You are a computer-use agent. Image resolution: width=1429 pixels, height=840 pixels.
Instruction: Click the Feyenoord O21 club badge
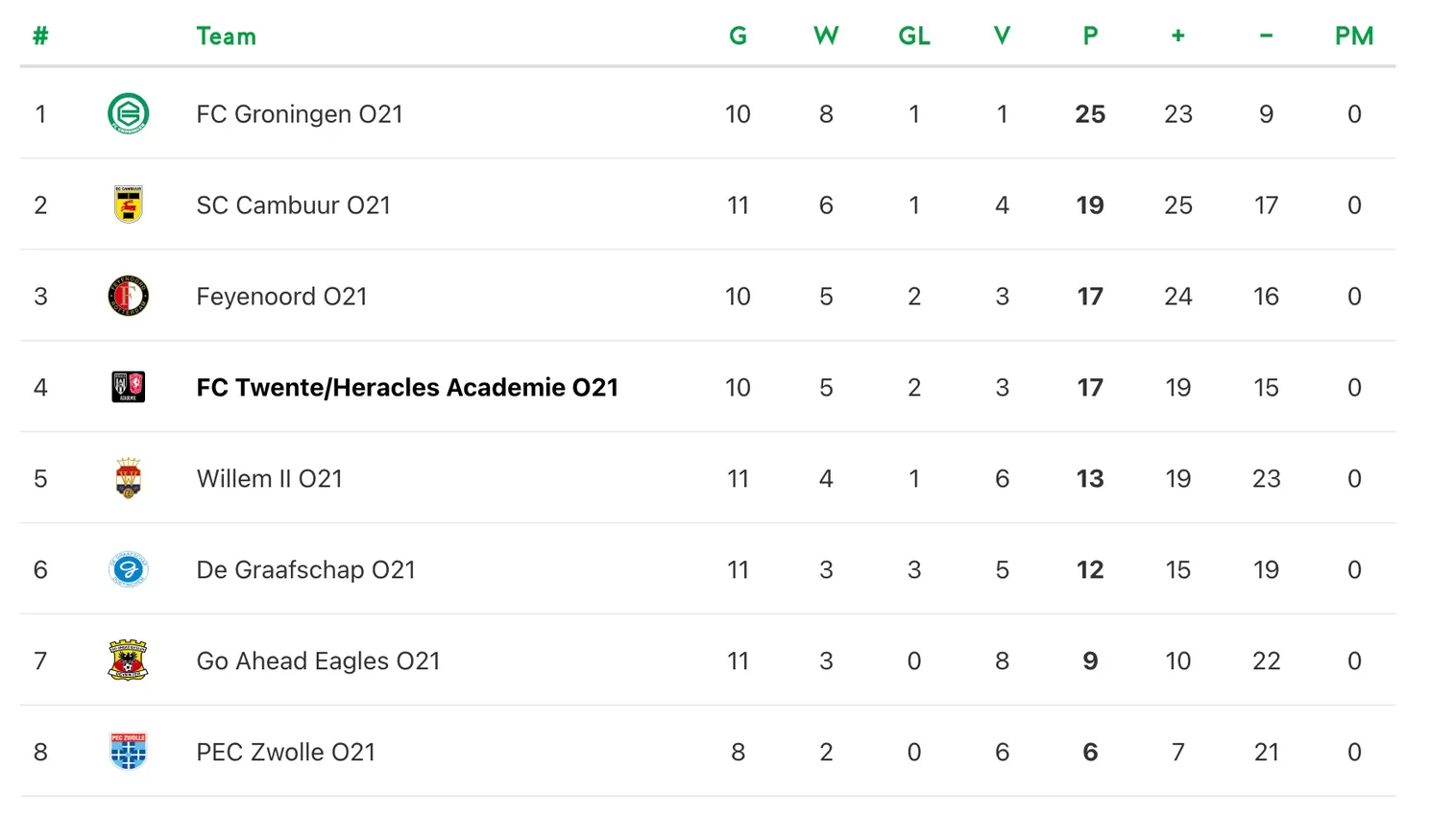click(x=128, y=296)
